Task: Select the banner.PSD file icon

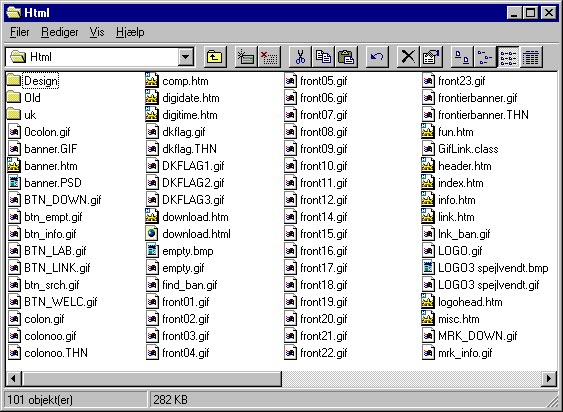Action: click(14, 183)
